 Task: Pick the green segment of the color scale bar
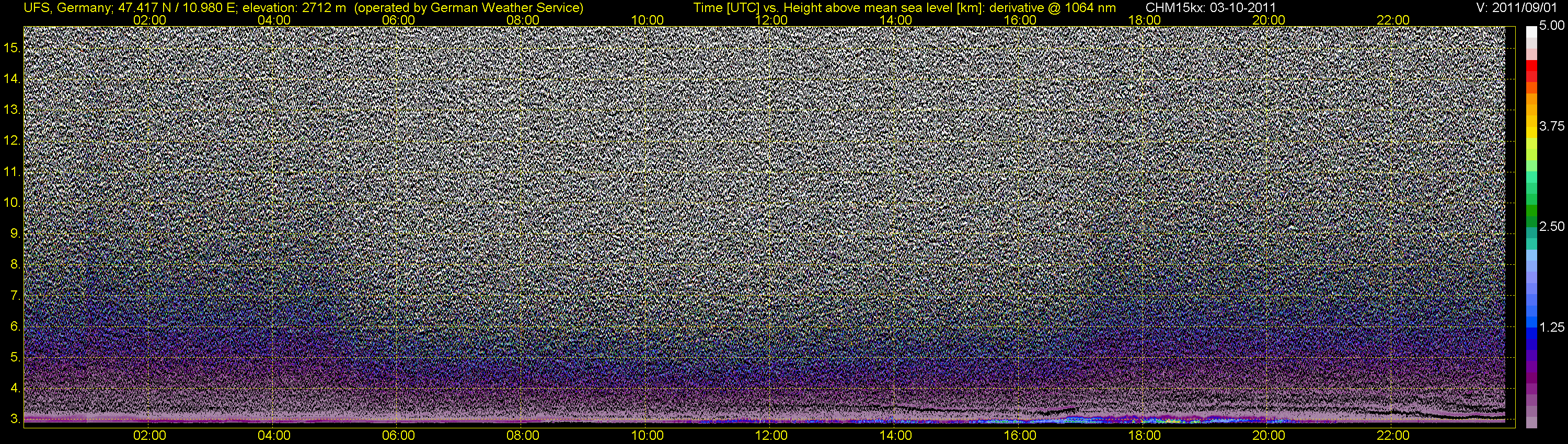click(x=1531, y=210)
